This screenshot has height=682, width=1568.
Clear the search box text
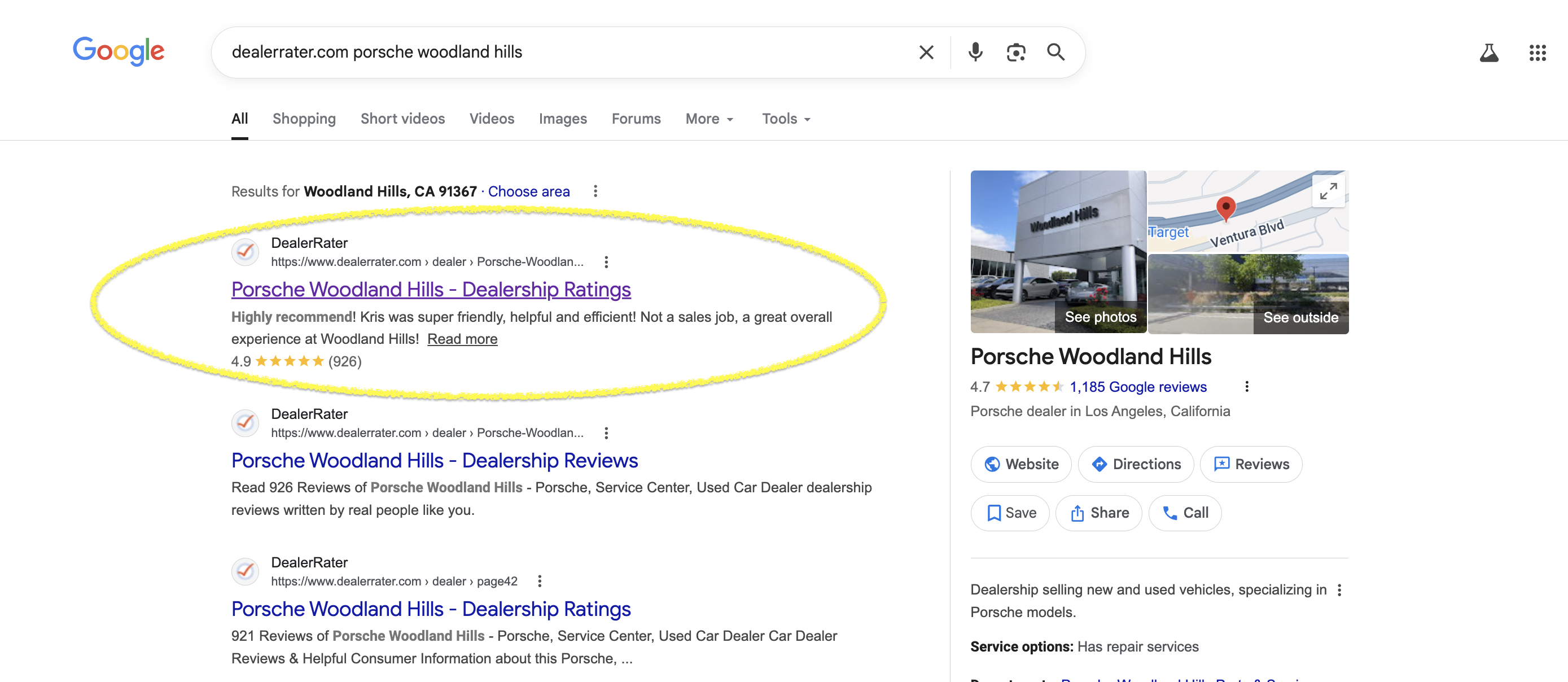[926, 53]
